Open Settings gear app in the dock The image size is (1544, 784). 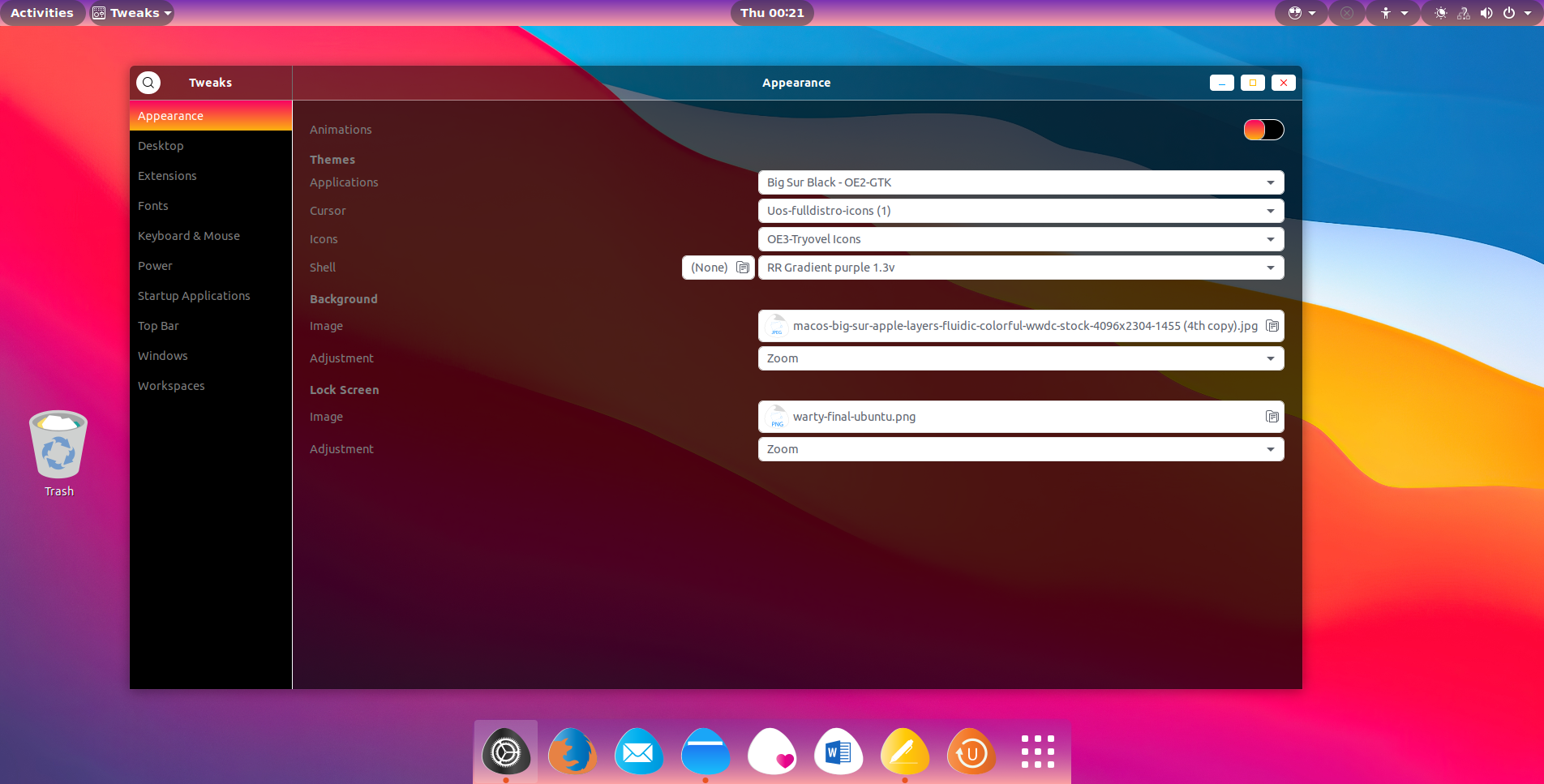(506, 752)
